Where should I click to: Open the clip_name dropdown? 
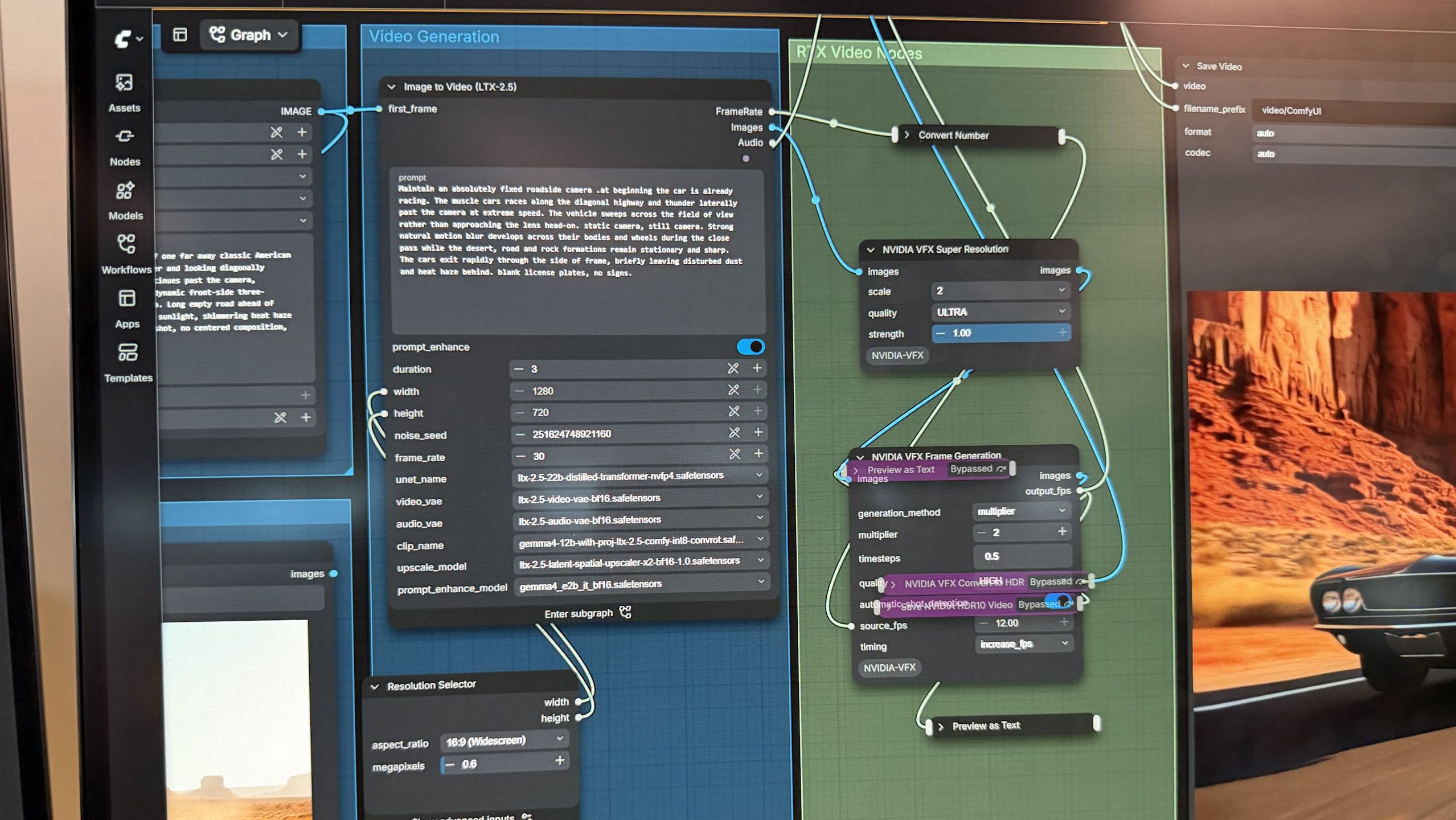[641, 541]
